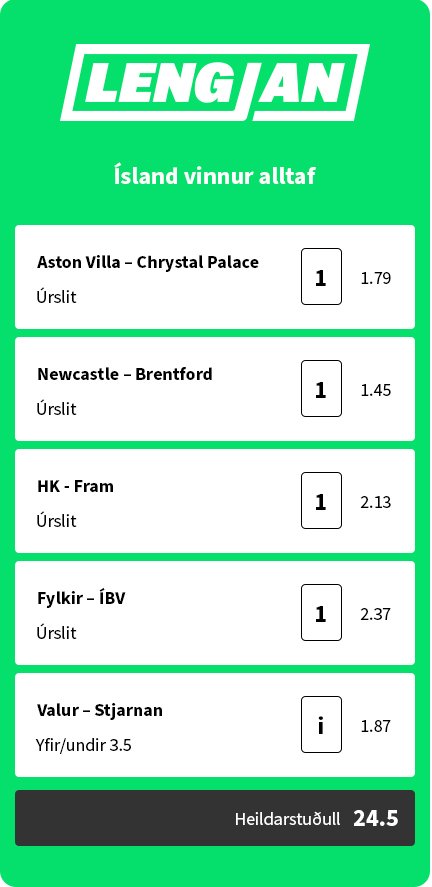Screen dimensions: 432x887
Task: Click the 'Ísland vinnur alltaf' heading
Action: coord(215,176)
